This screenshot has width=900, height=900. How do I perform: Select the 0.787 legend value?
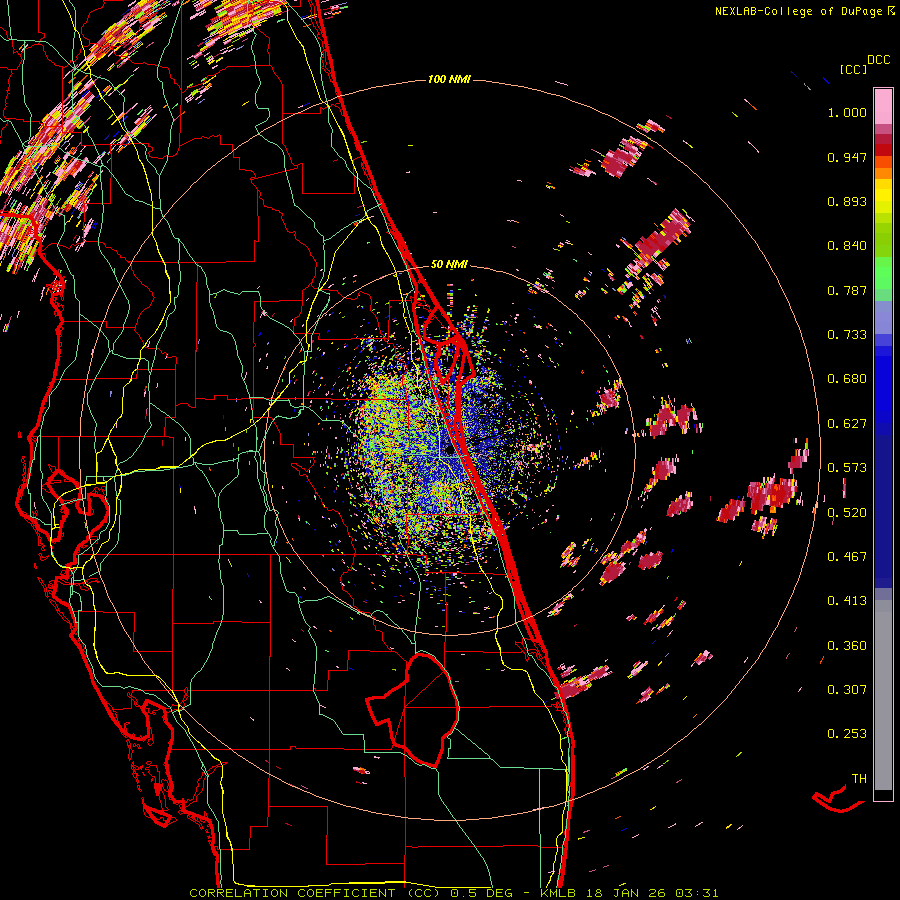tap(847, 290)
